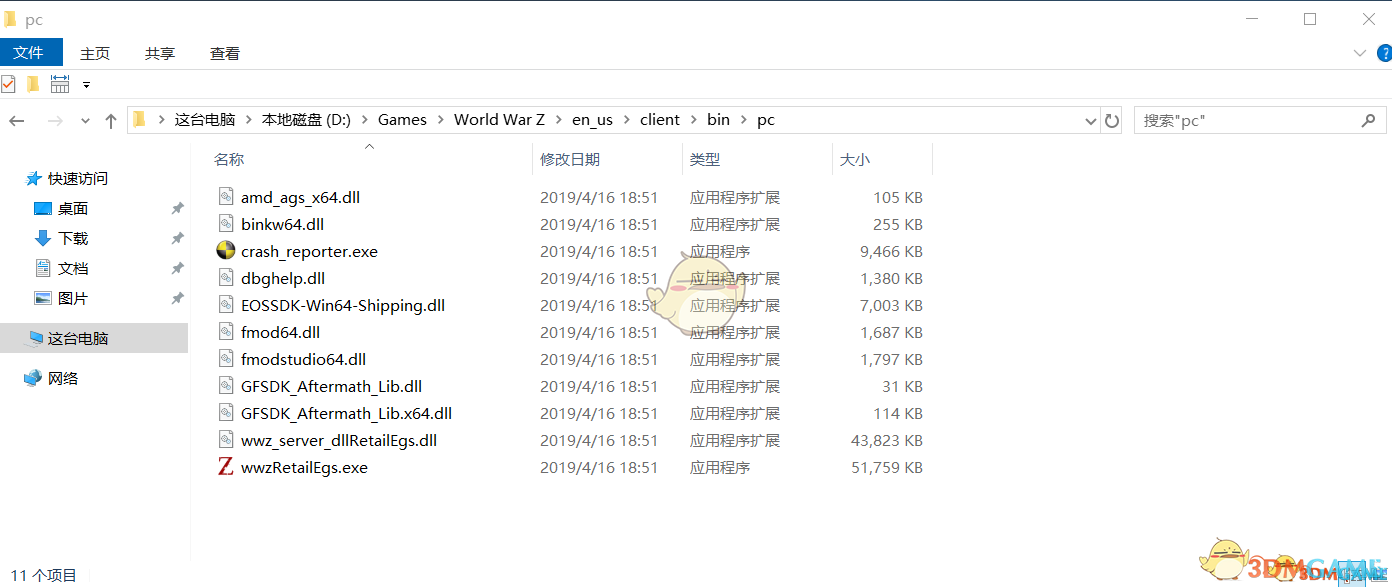
Task: Open 桌面 in the navigation pane
Action: pyautogui.click(x=73, y=209)
